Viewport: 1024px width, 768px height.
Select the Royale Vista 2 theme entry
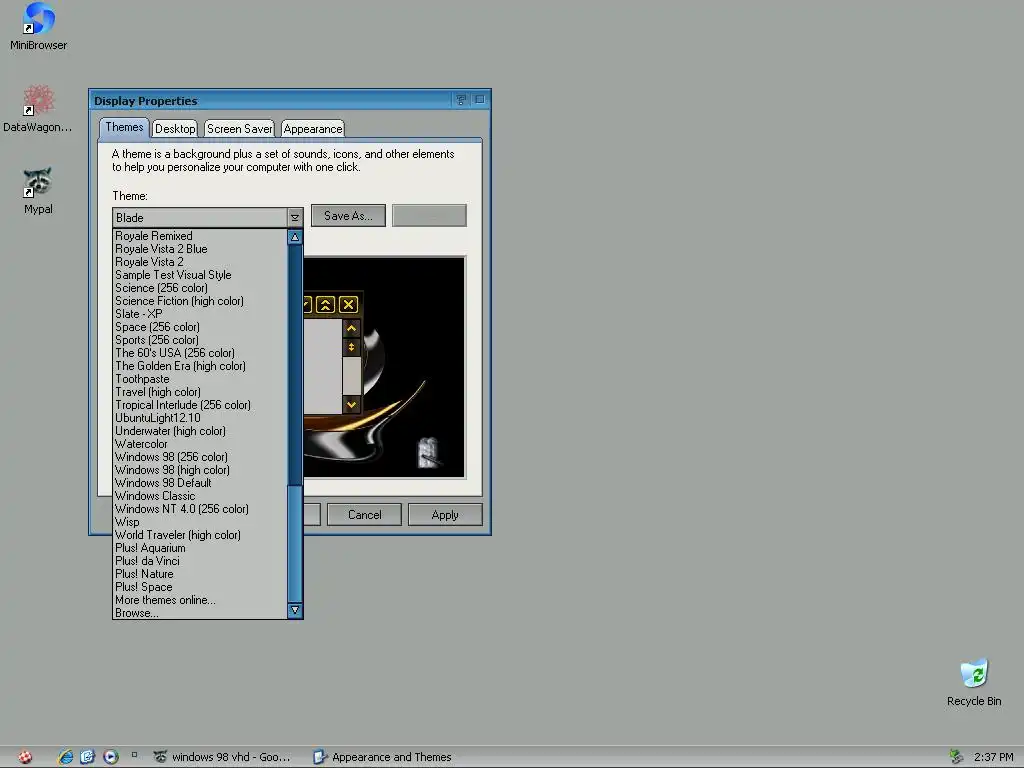(200, 262)
